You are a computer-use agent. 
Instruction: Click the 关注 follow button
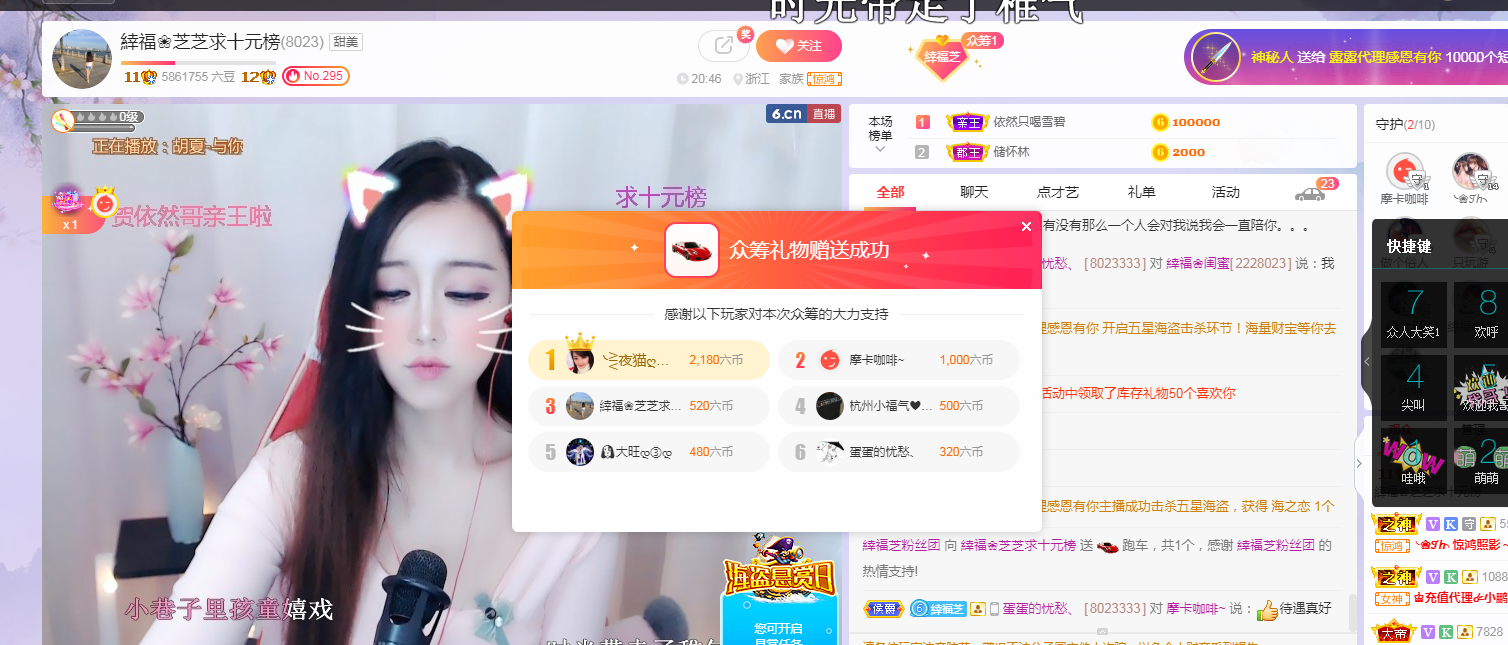799,46
